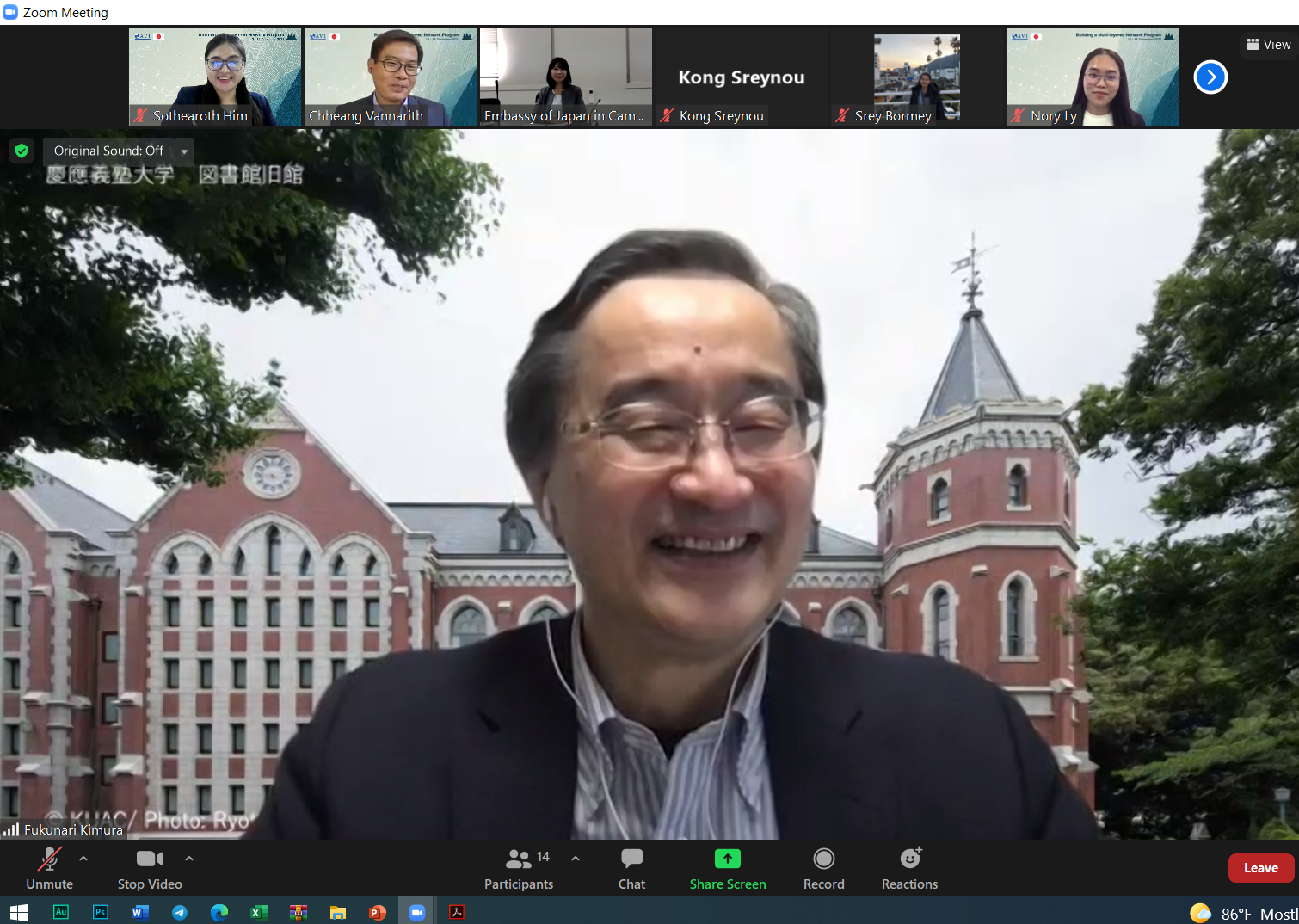
Task: Expand video options arrow beside Stop Video
Action: [189, 859]
